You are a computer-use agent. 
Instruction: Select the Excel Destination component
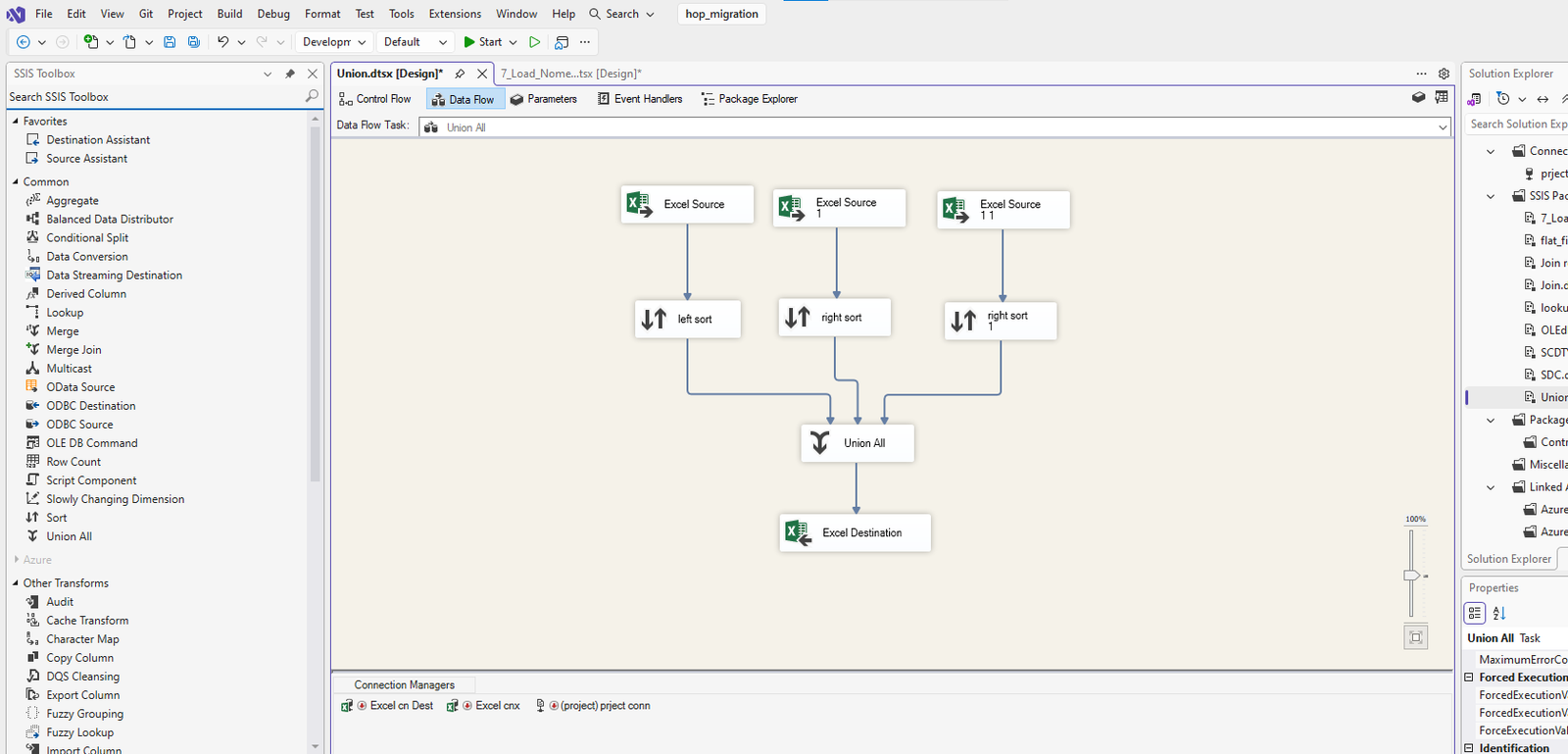tap(856, 532)
